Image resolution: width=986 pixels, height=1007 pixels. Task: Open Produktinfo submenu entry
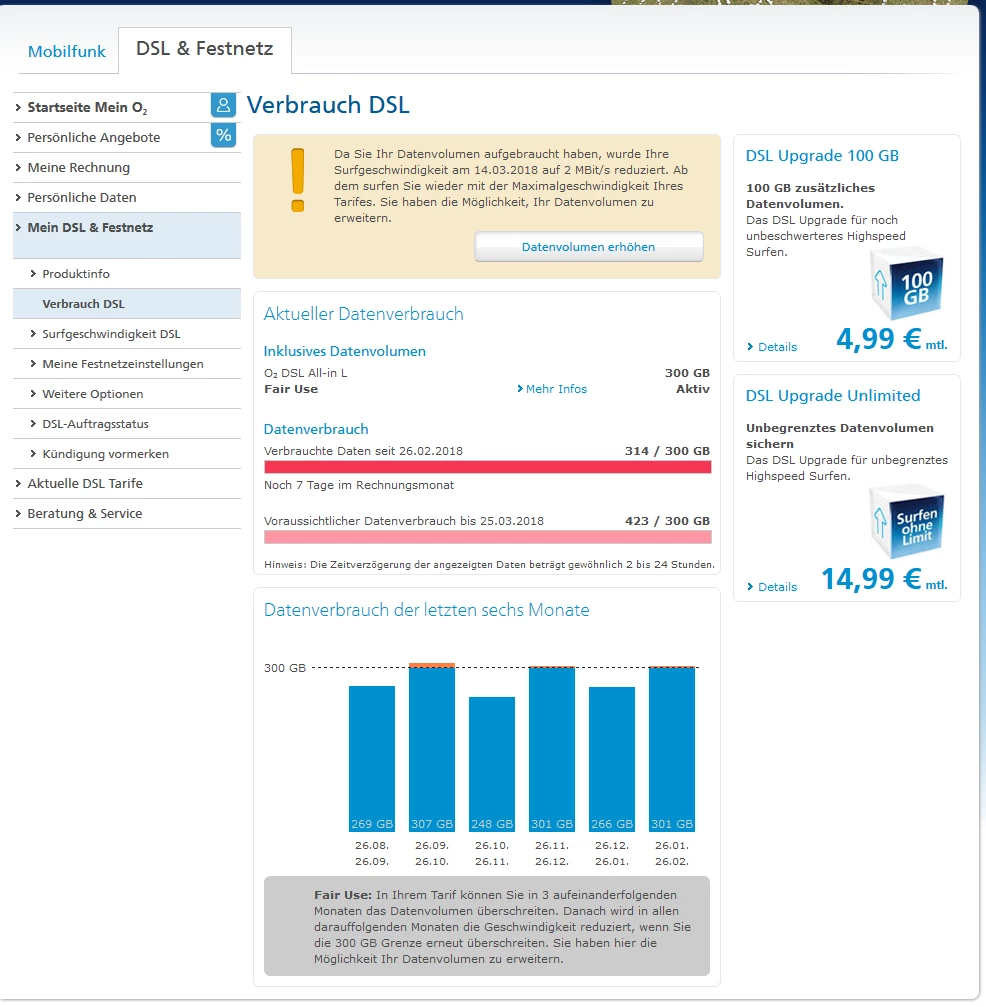coord(127,274)
